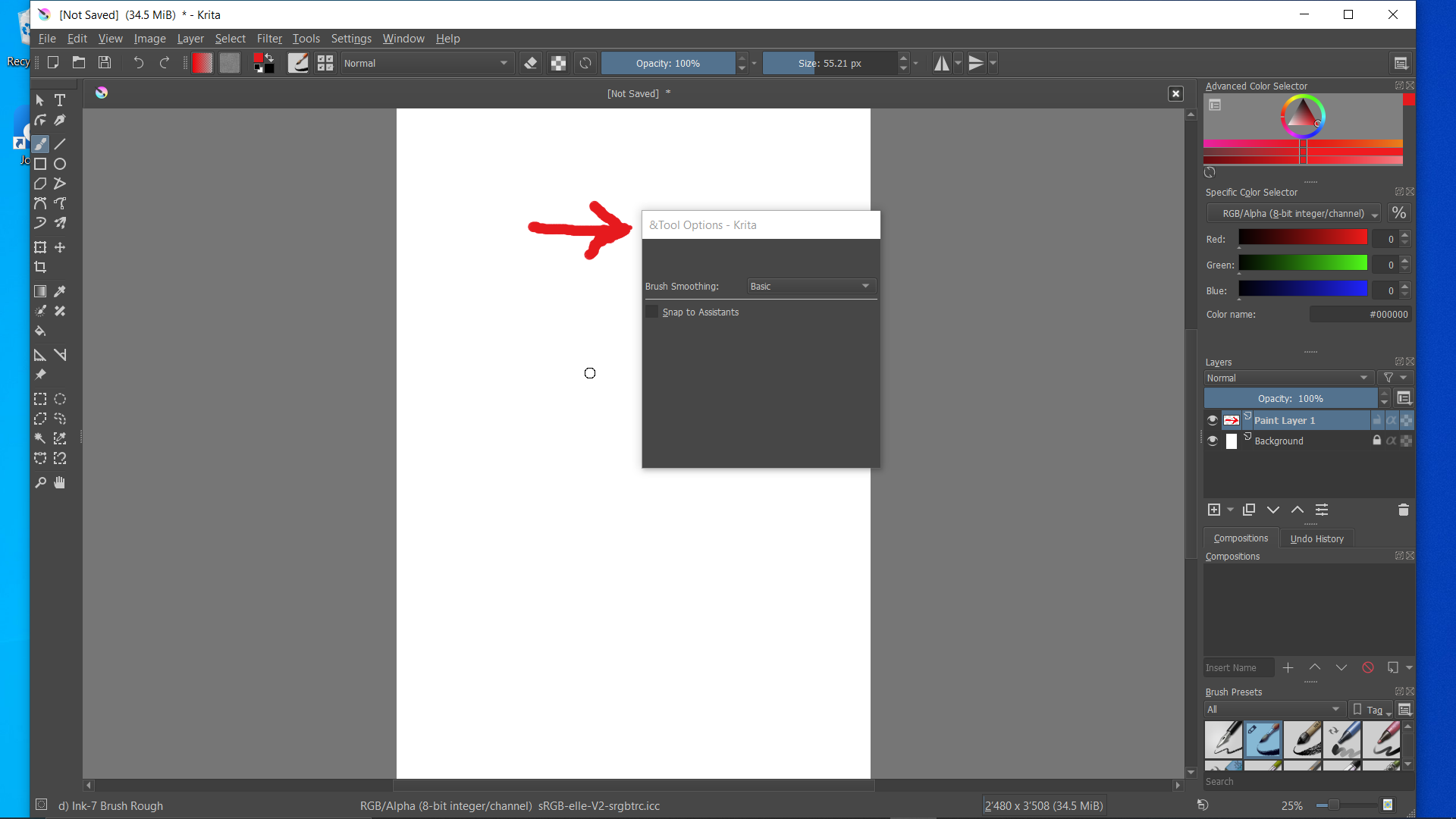Select the Text tool
The image size is (1456, 819).
coord(60,100)
